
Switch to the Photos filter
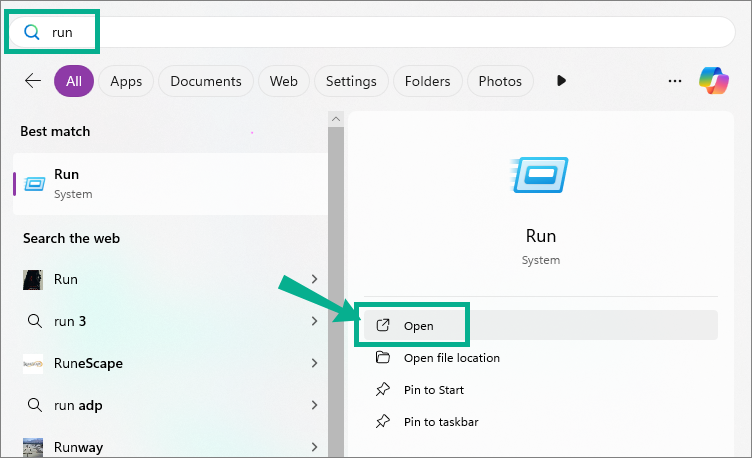pos(500,81)
